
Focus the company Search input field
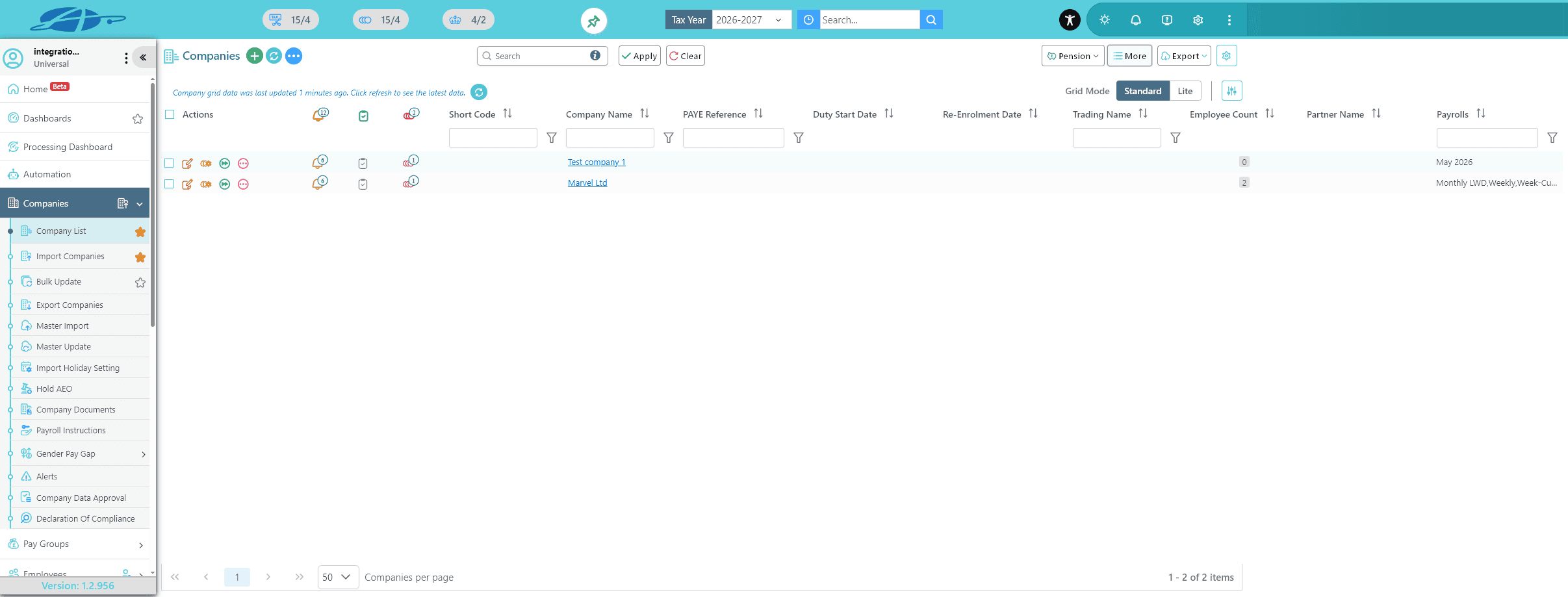pyautogui.click(x=541, y=56)
